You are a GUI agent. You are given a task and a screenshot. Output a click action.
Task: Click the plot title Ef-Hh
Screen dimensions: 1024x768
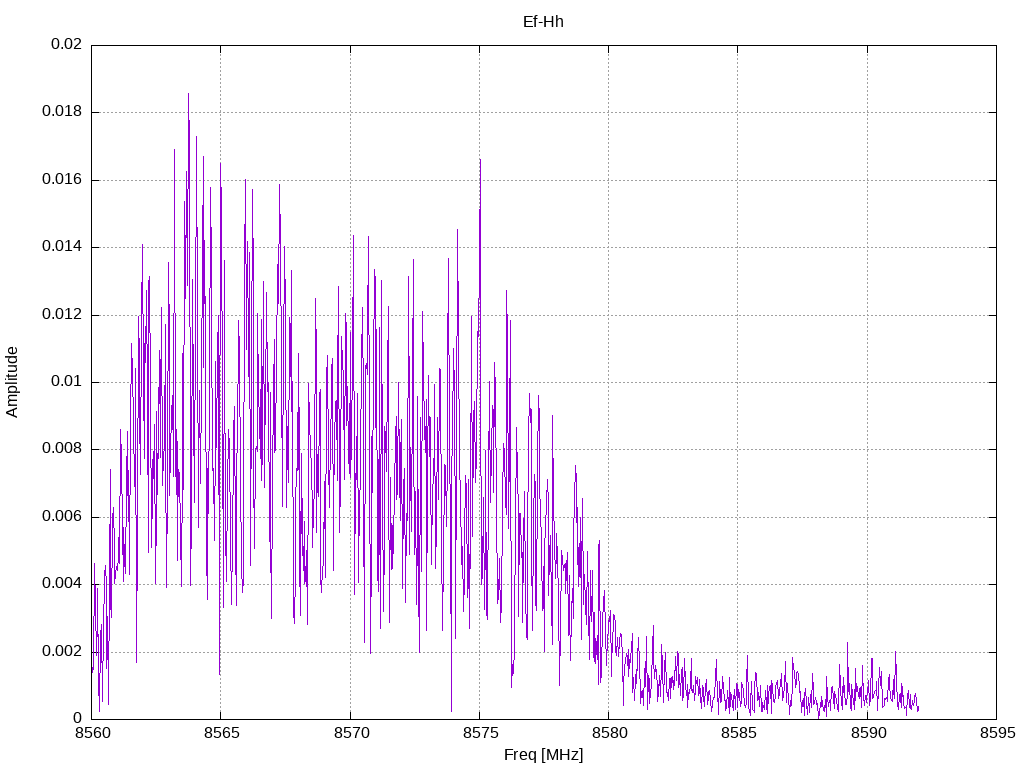[x=543, y=22]
